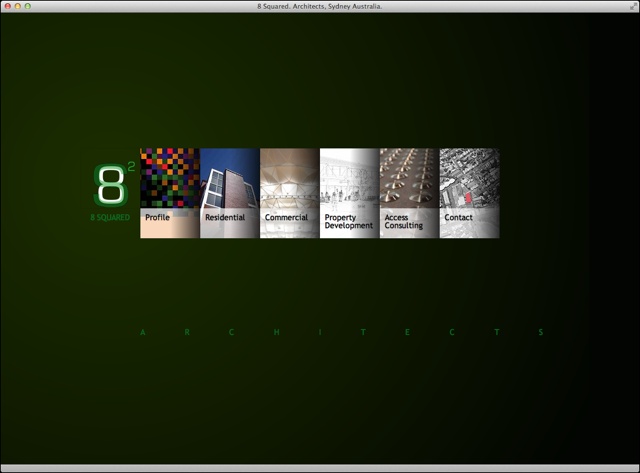Click the 8 Squared logo
The image size is (640, 473).
pyautogui.click(x=113, y=184)
